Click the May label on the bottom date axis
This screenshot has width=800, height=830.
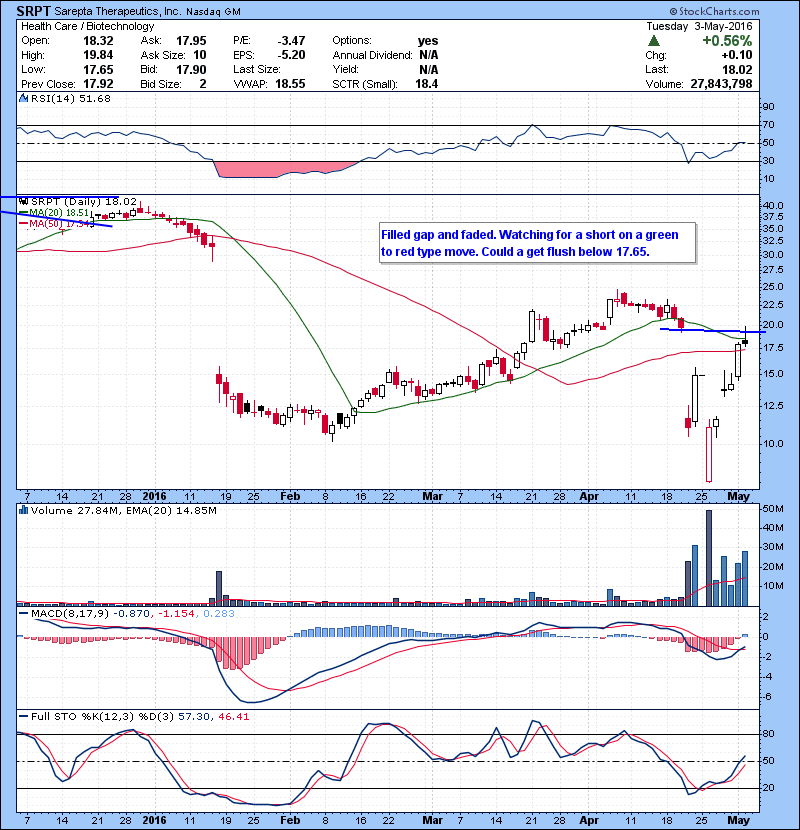[739, 820]
